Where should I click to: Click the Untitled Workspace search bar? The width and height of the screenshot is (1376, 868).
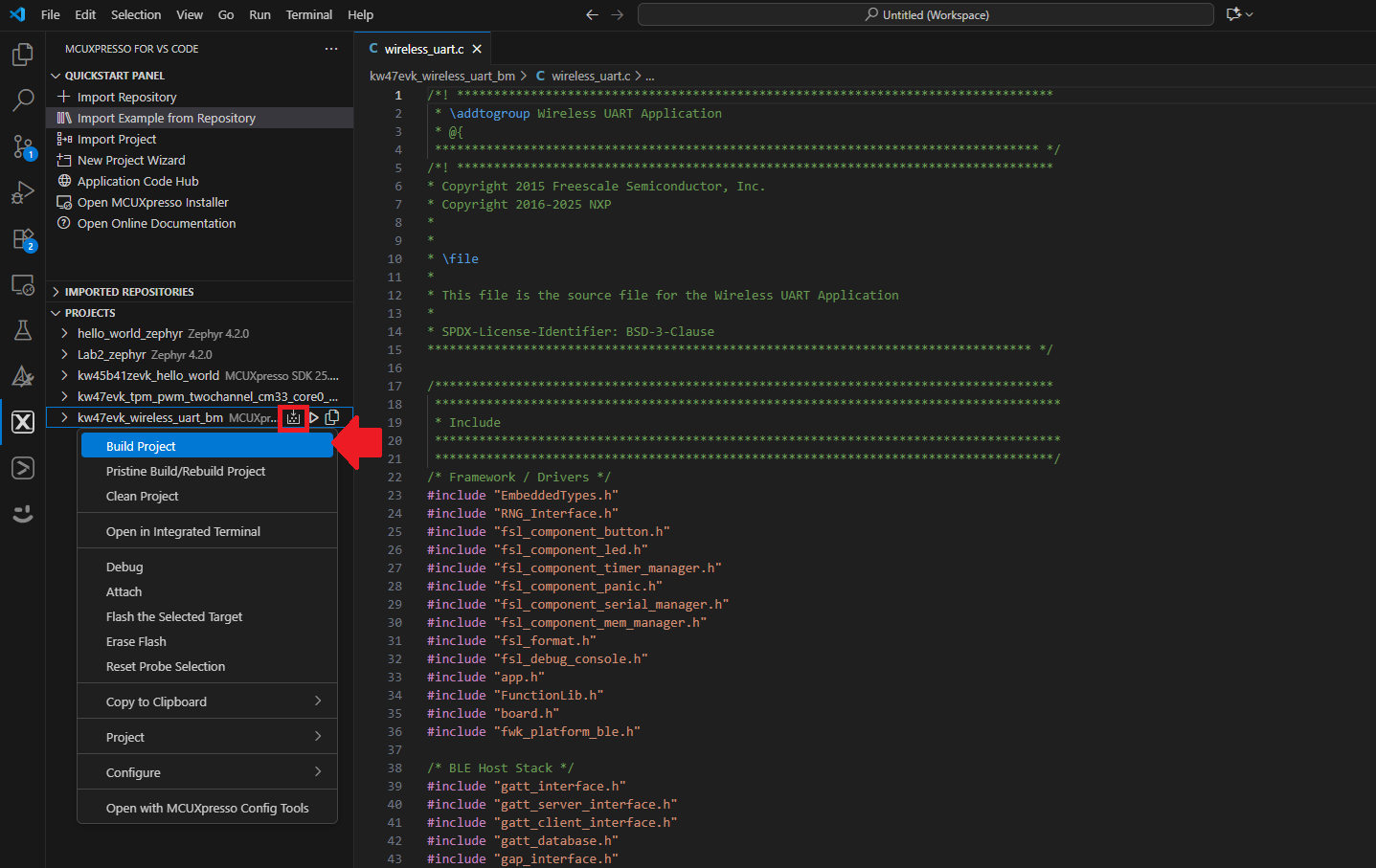[925, 14]
